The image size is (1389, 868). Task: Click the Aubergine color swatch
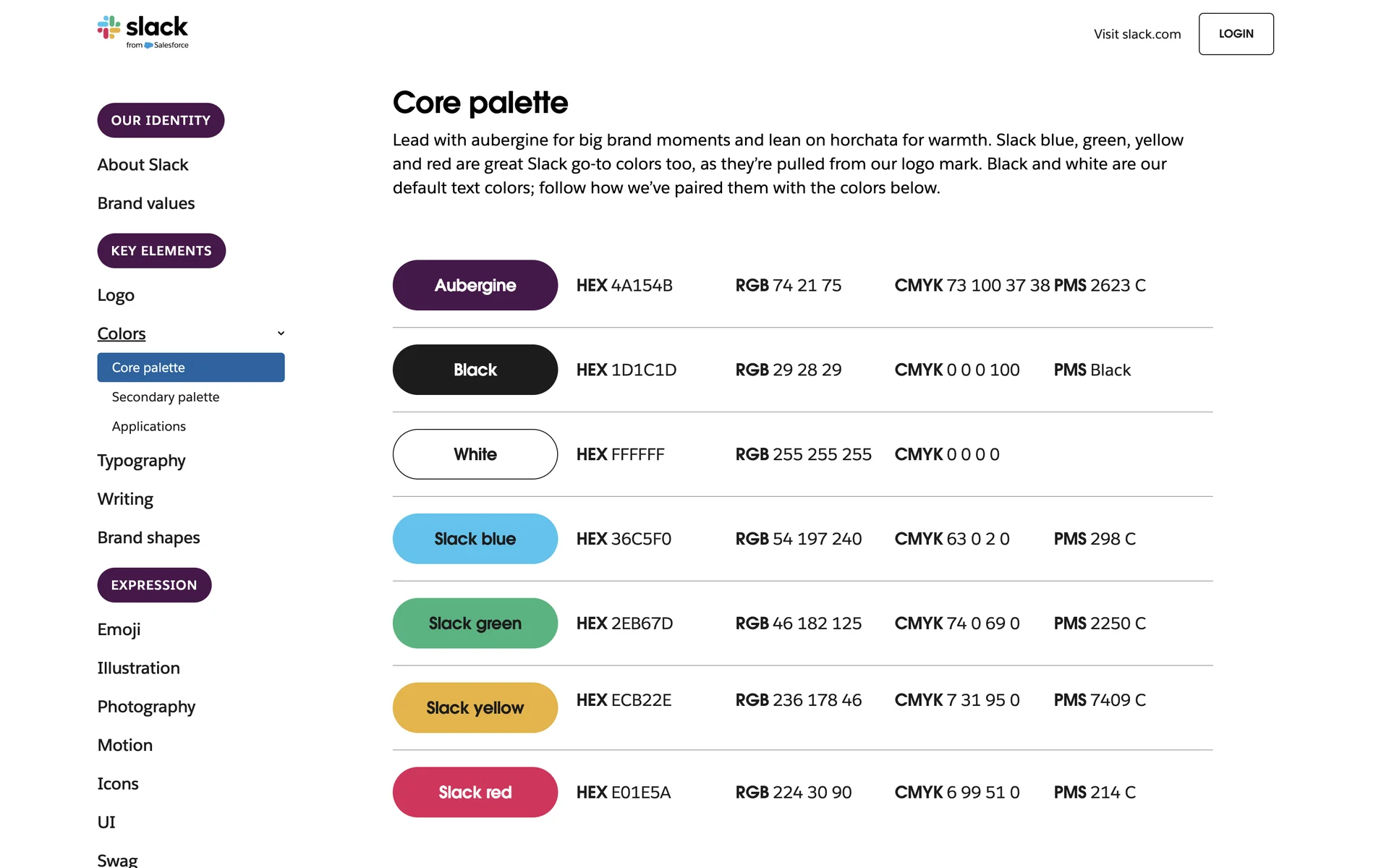point(475,285)
